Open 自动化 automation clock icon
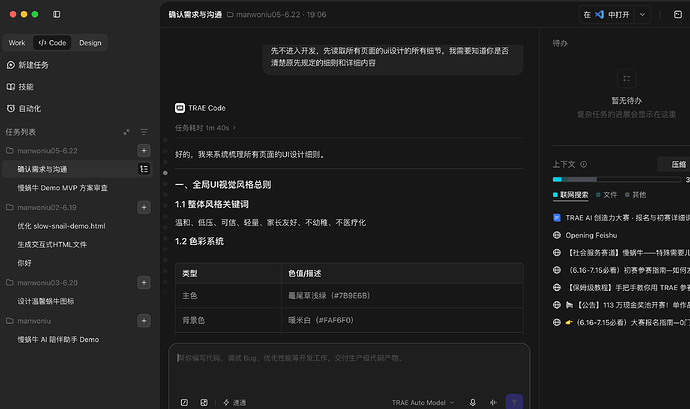The image size is (690, 409). [11, 108]
